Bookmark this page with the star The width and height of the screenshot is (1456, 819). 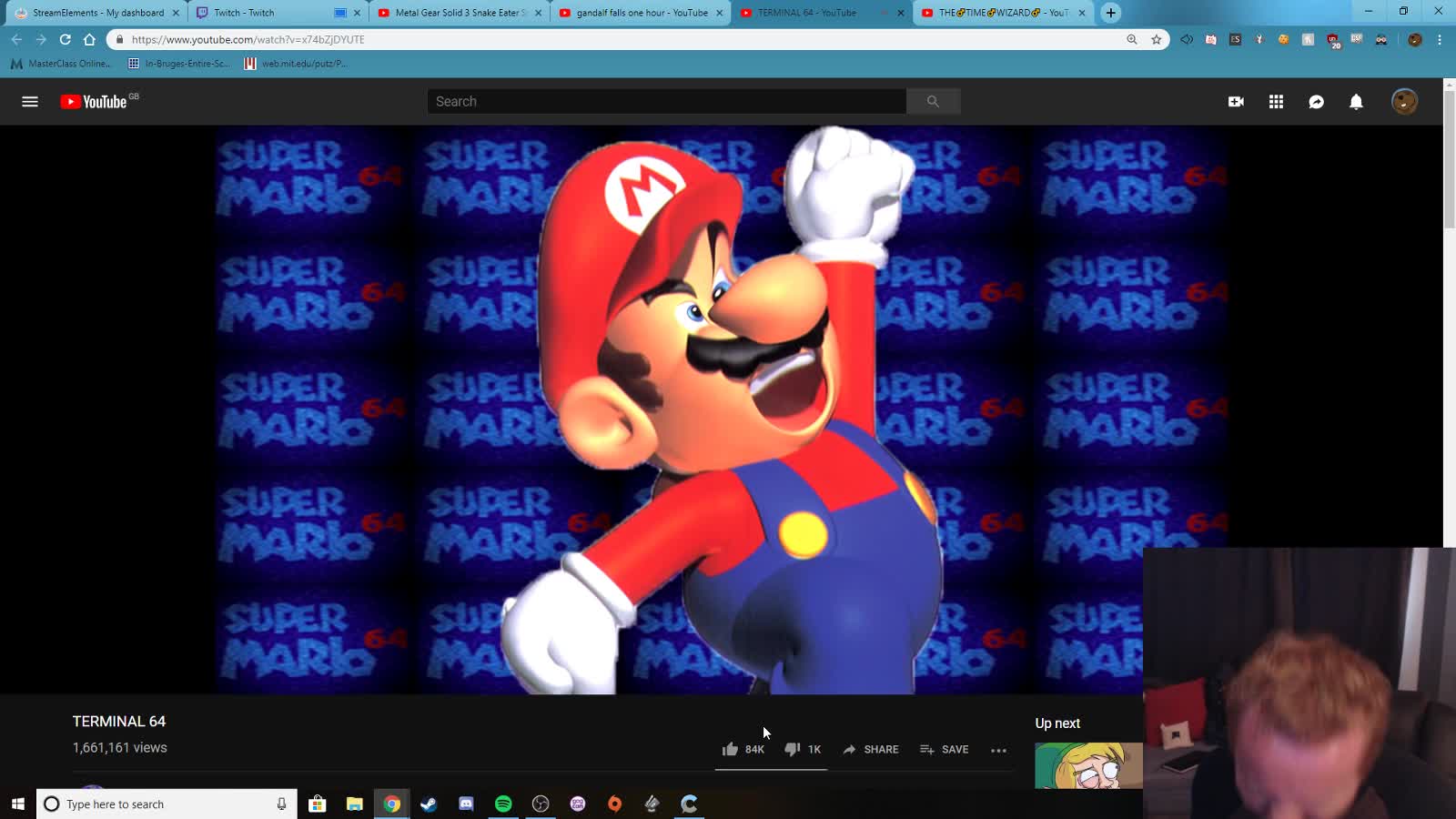pos(1157,39)
